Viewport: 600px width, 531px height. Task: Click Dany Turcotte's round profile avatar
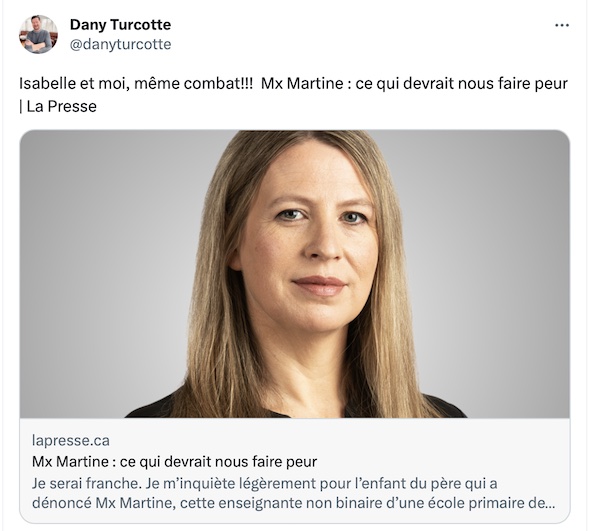(38, 34)
